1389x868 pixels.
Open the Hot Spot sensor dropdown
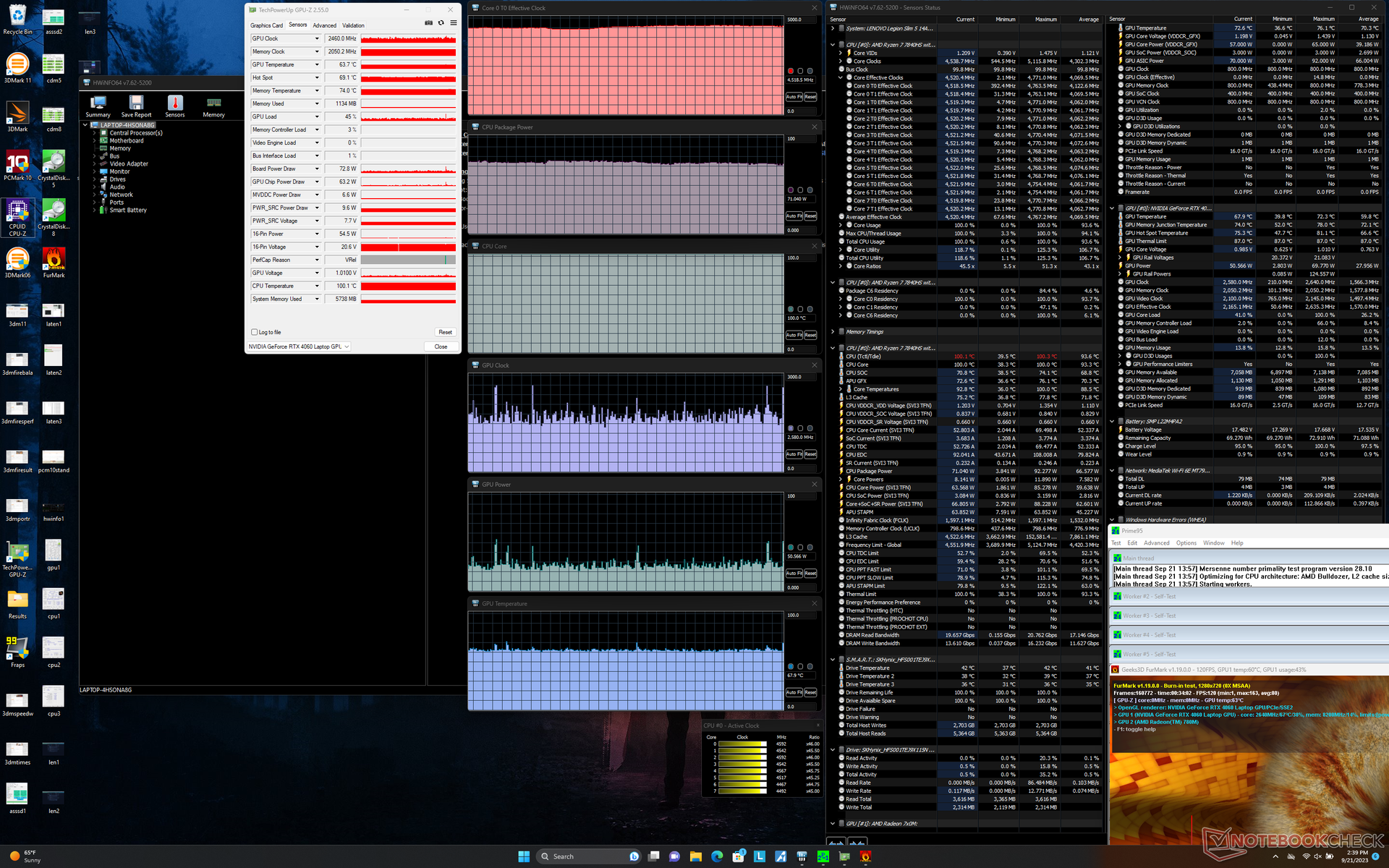click(317, 77)
